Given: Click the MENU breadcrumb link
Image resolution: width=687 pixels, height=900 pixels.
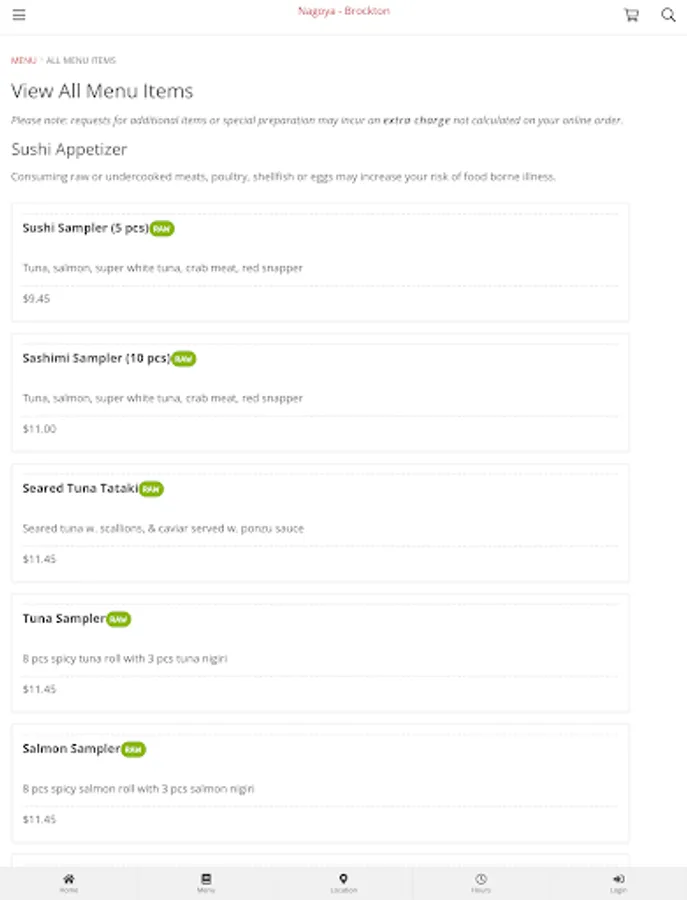Looking at the screenshot, I should click(23, 61).
